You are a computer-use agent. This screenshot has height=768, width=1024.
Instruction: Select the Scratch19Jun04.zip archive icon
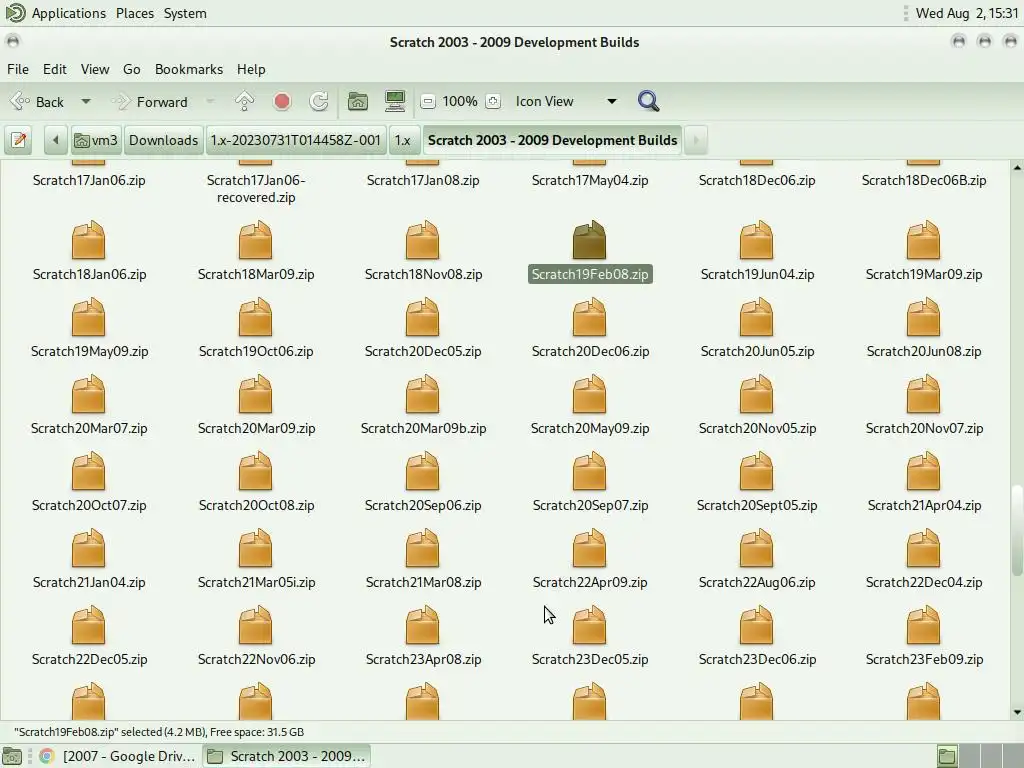tap(757, 240)
